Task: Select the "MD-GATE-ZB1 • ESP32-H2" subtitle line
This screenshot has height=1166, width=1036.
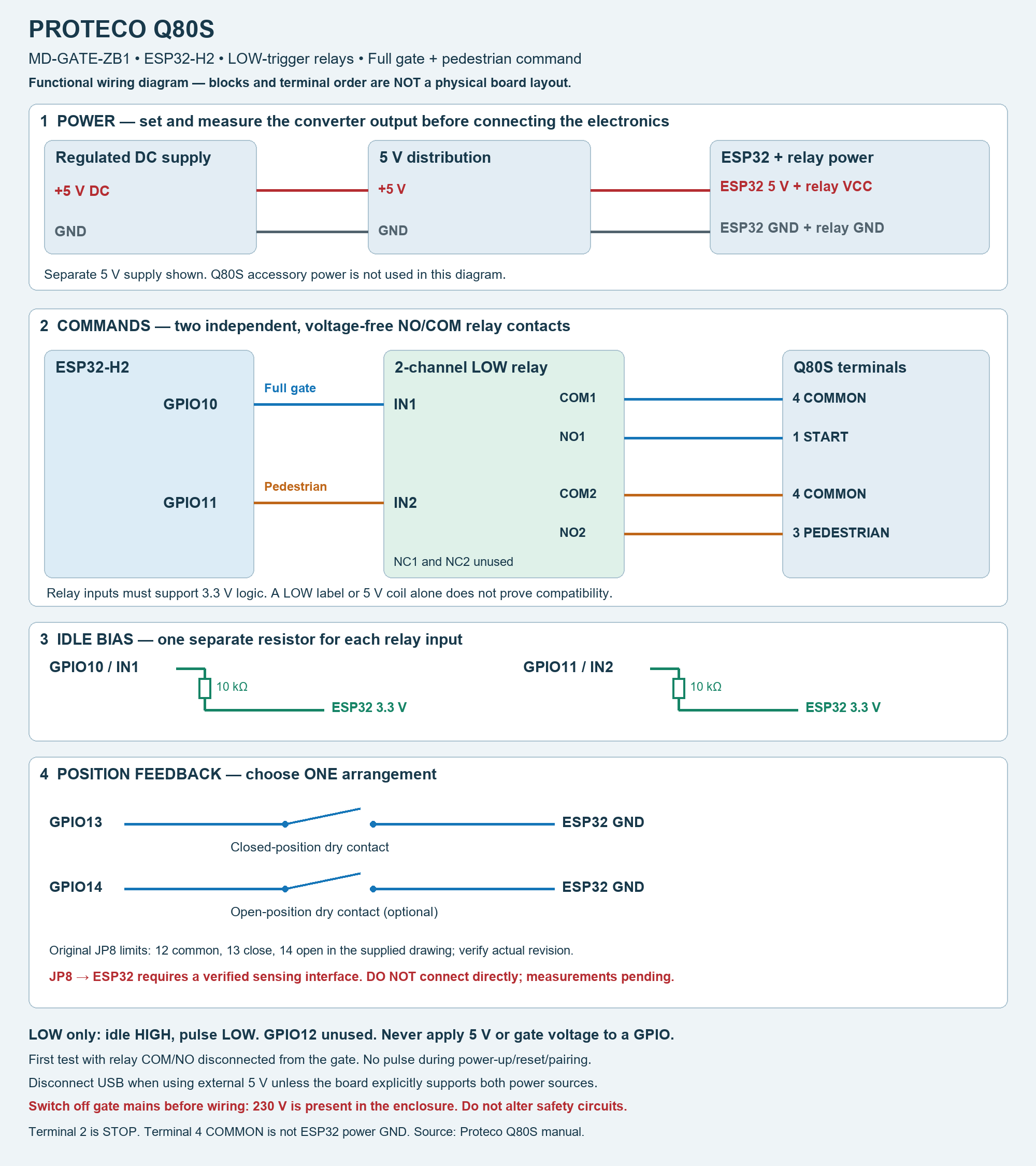Action: 305,59
